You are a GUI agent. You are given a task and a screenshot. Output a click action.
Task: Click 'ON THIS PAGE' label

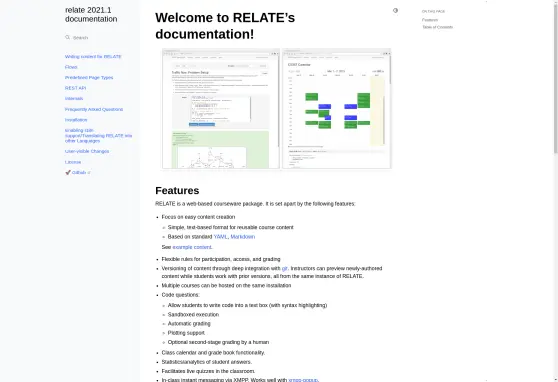point(433,11)
